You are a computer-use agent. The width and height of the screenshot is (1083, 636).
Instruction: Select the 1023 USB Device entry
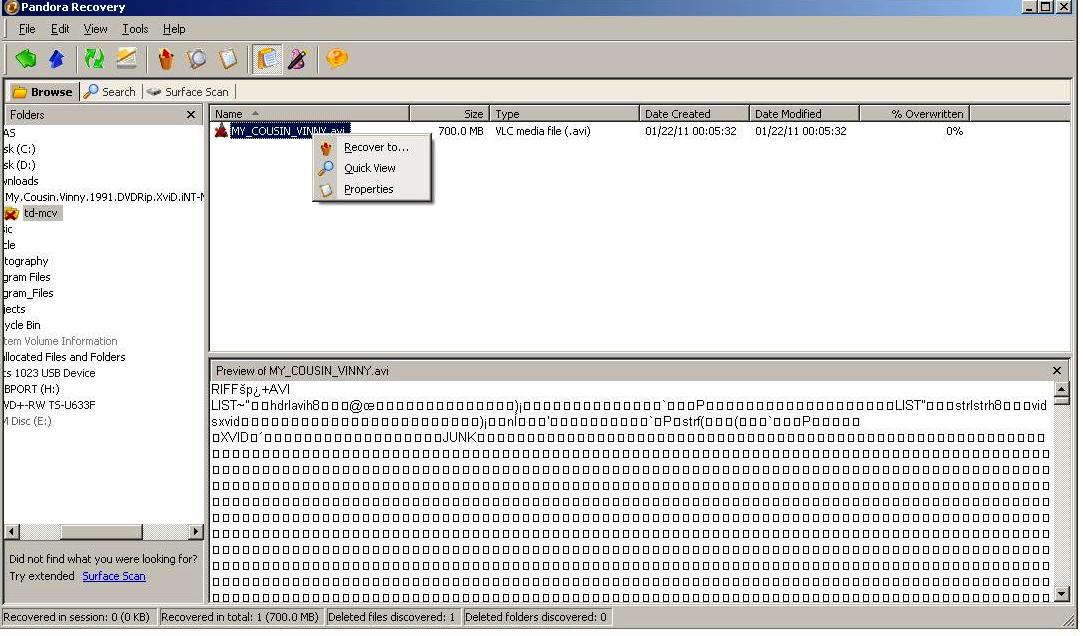point(49,372)
